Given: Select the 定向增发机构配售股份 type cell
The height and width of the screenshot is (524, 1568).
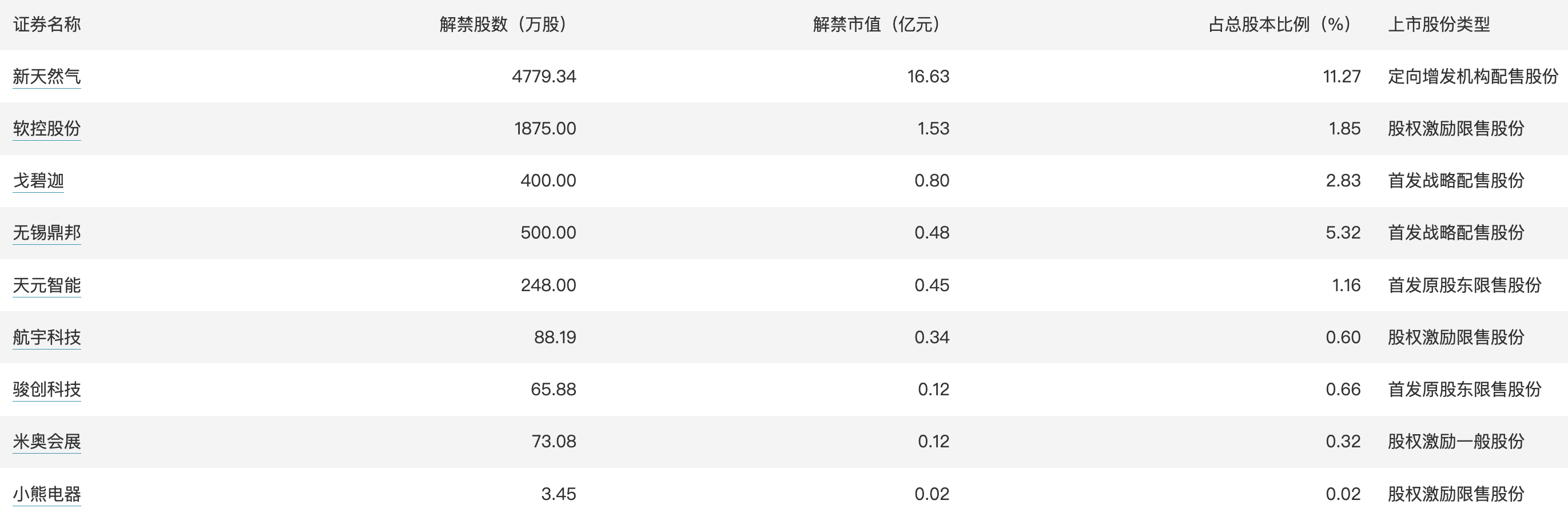Looking at the screenshot, I should tap(1473, 77).
